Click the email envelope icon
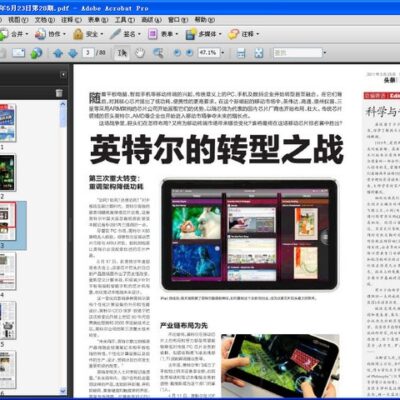 coord(19,53)
